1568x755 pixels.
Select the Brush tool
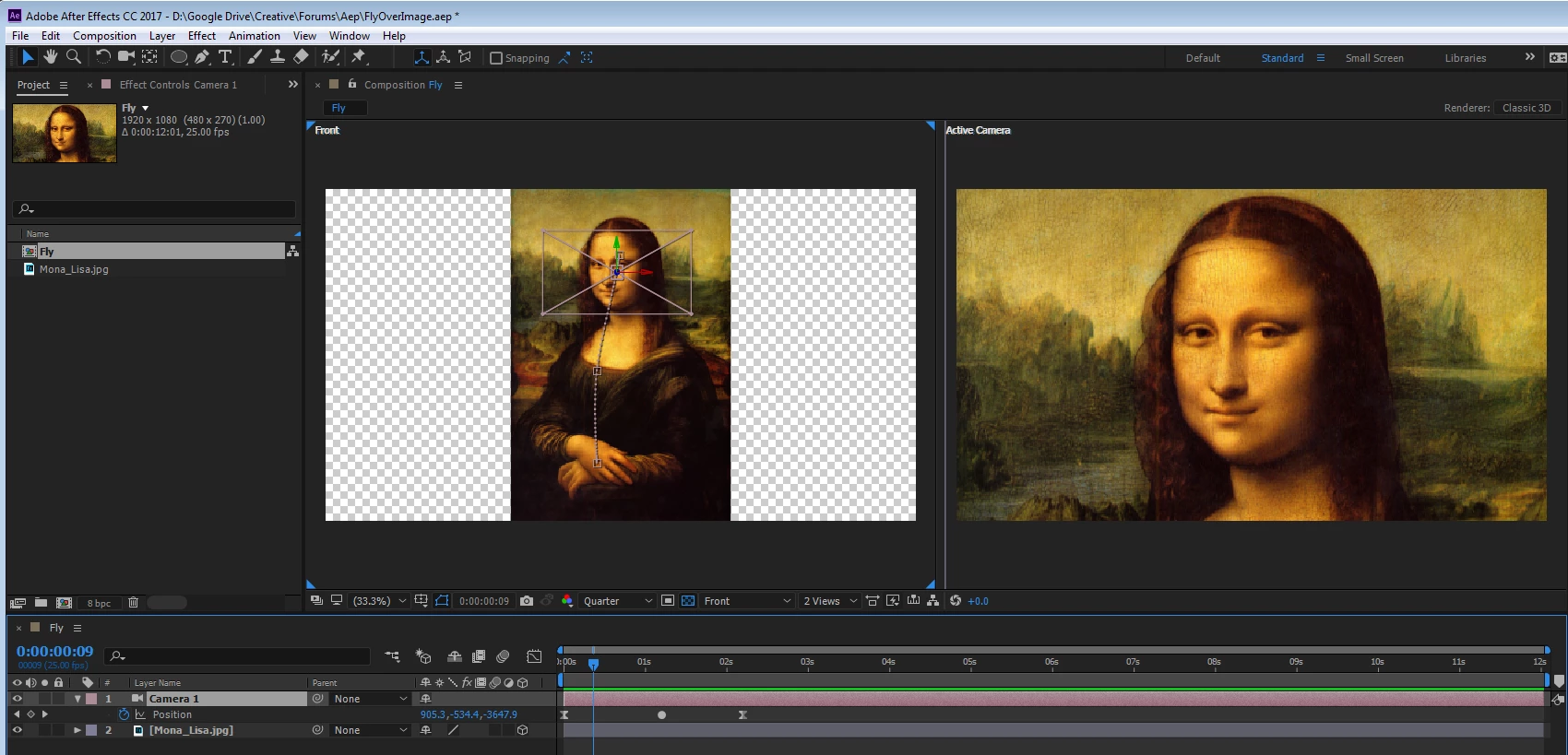(x=255, y=57)
